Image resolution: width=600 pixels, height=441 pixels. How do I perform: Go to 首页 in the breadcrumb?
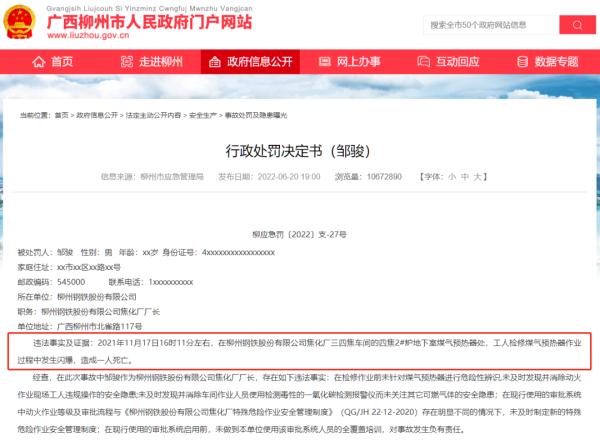point(61,115)
